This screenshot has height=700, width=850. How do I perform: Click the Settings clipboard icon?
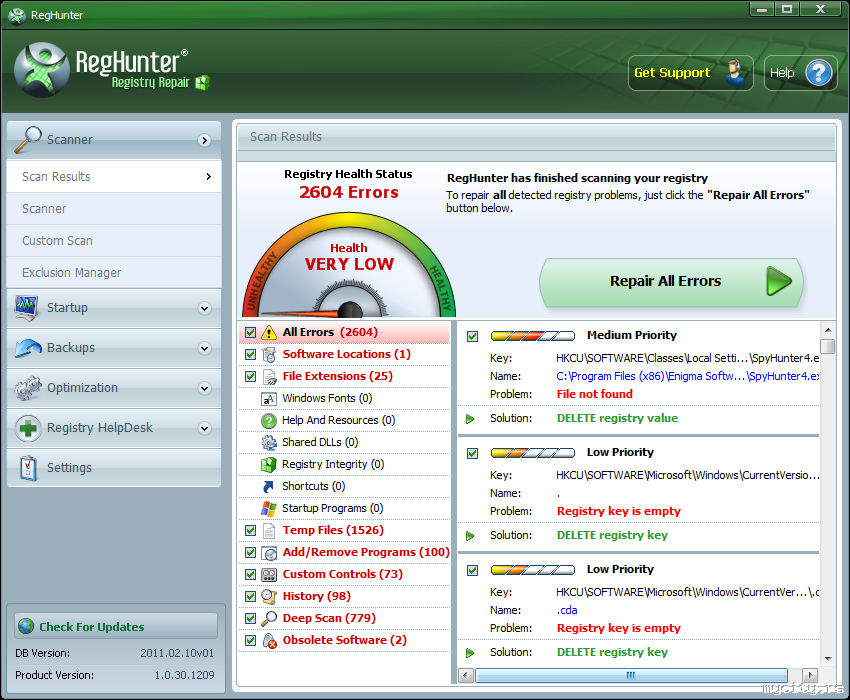point(28,467)
